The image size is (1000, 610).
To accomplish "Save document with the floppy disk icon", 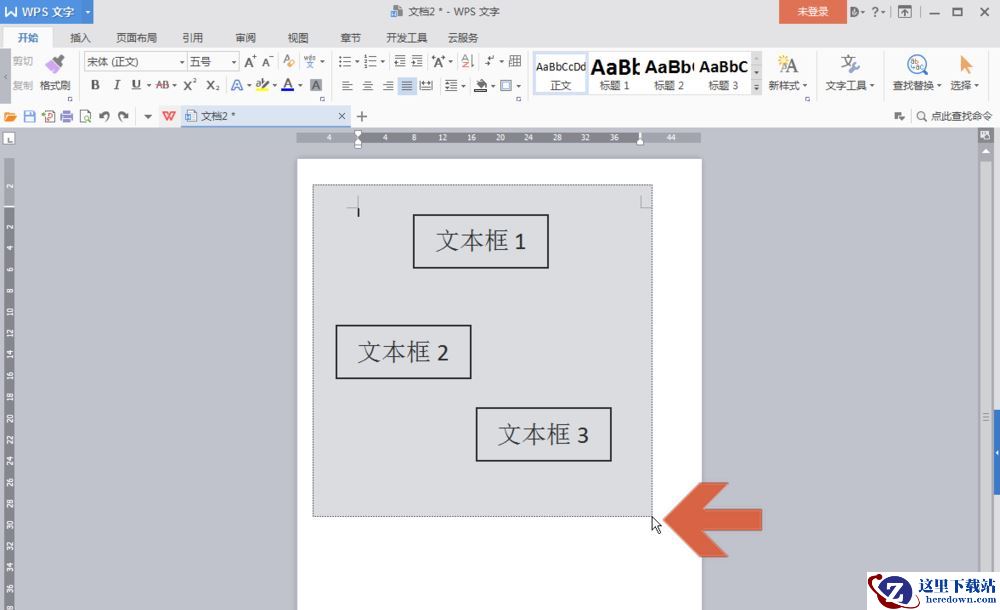I will tap(29, 116).
